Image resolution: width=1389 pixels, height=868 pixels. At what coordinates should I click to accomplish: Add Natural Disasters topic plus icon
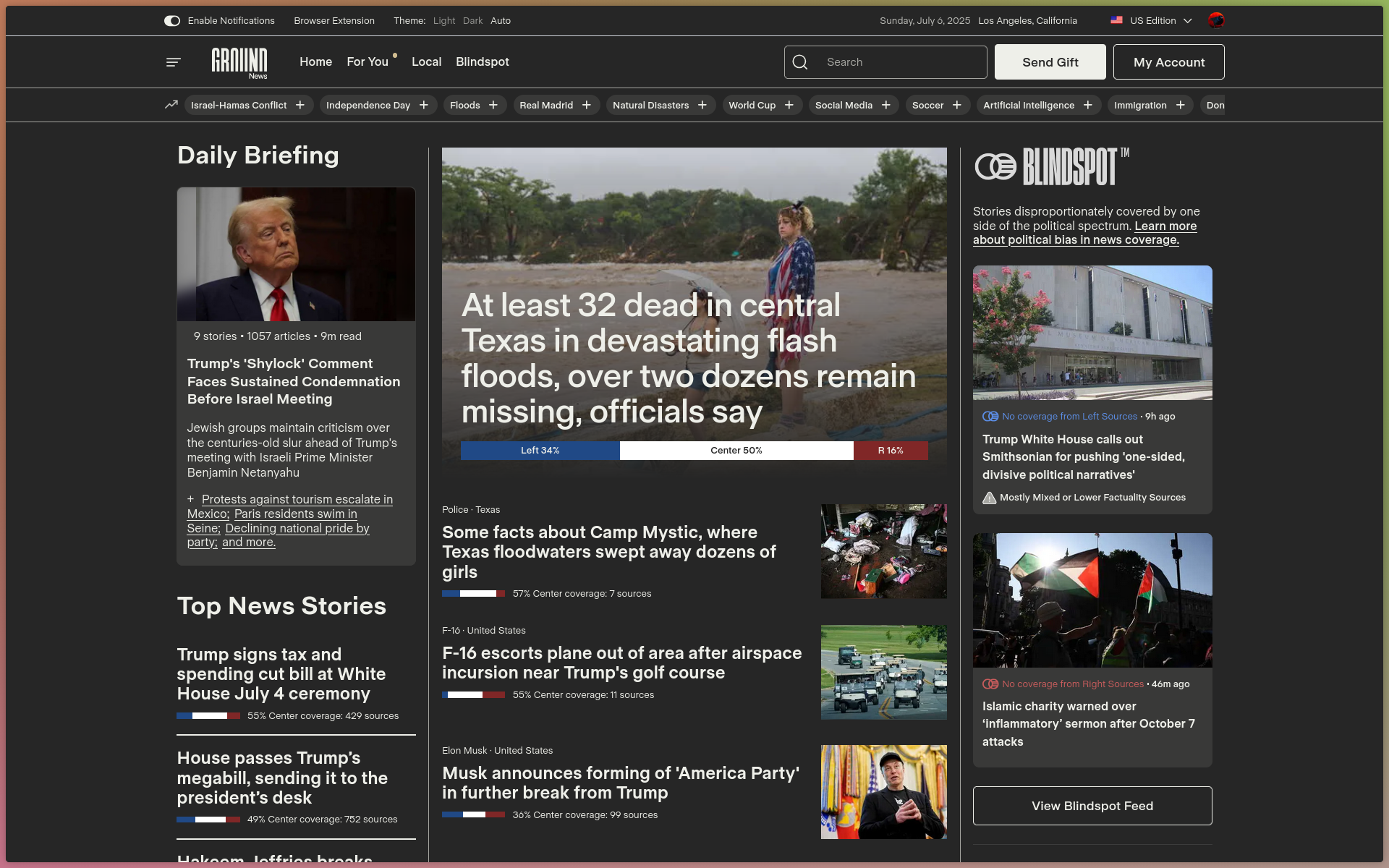[x=702, y=105]
